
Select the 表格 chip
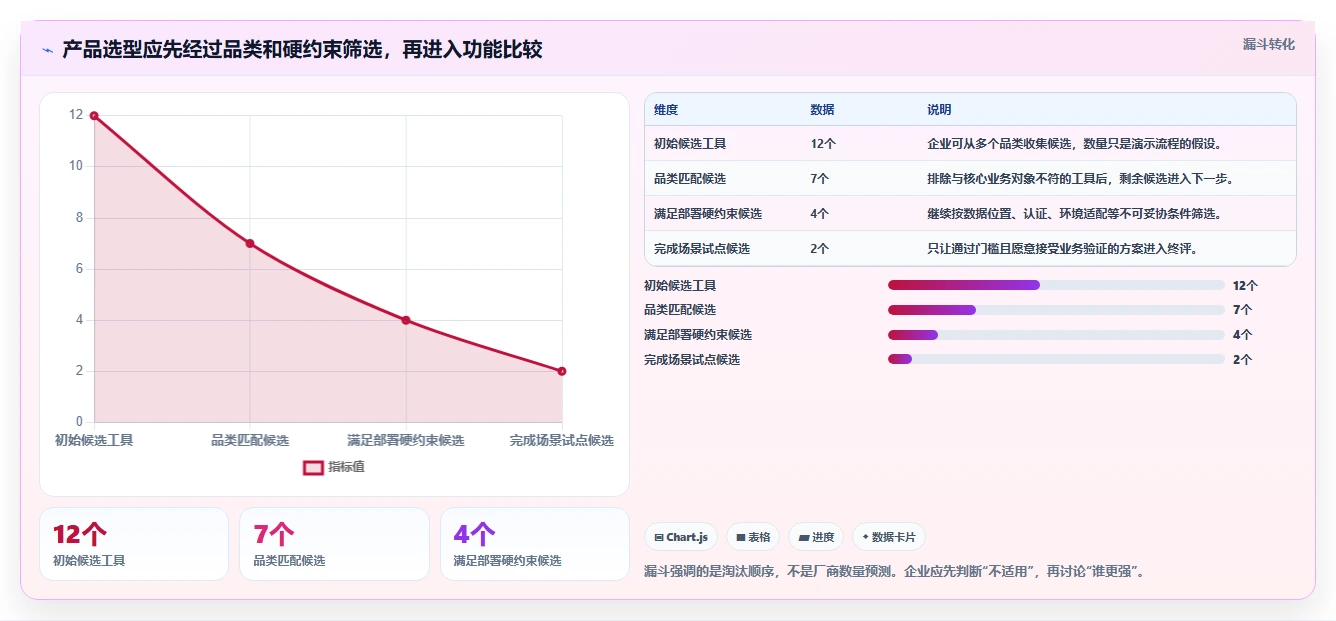click(753, 537)
